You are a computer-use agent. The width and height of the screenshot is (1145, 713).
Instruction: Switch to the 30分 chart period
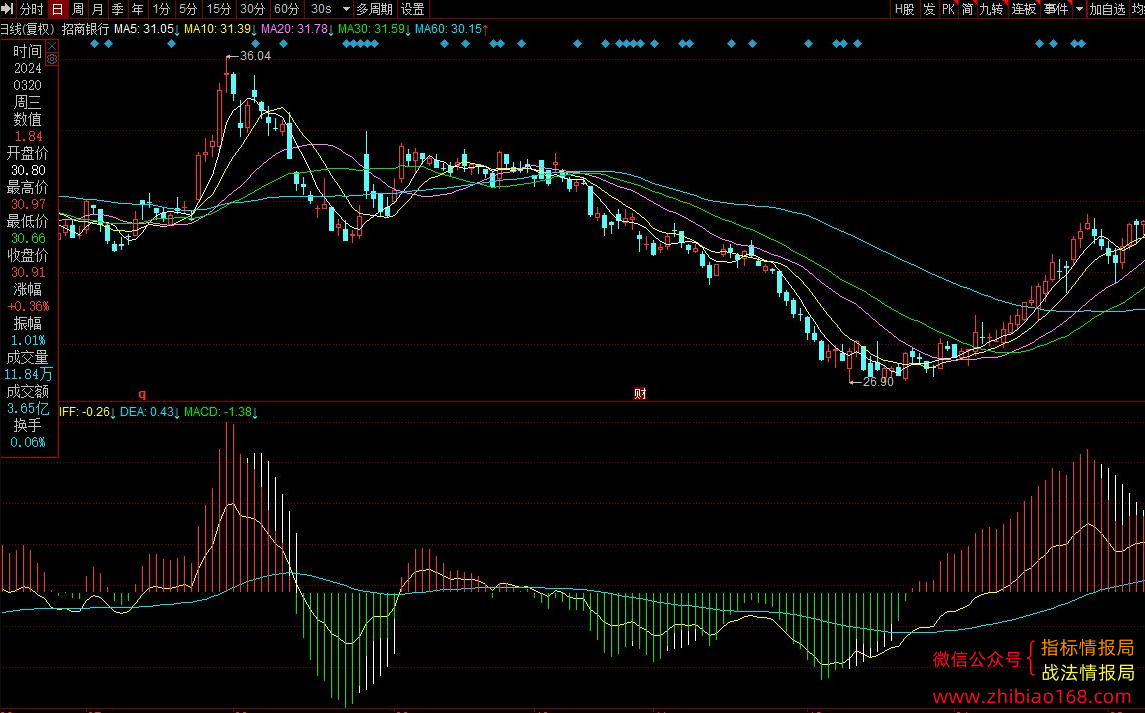coord(253,9)
